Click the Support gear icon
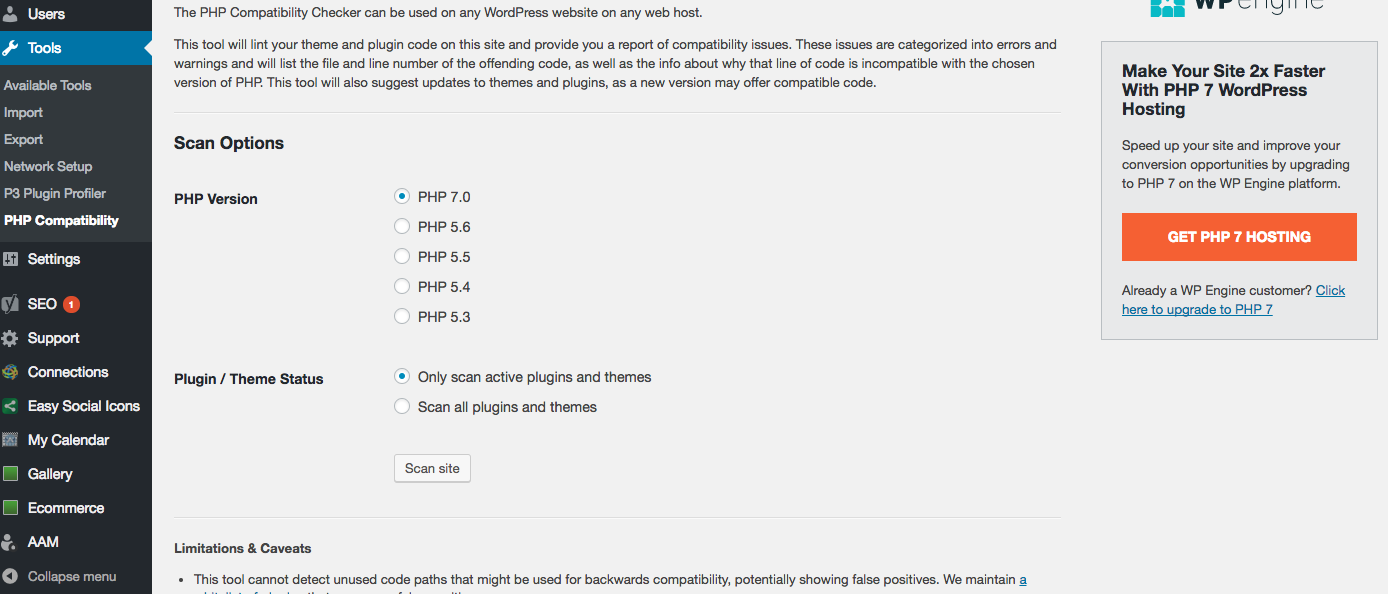The height and width of the screenshot is (594, 1388). pyautogui.click(x=10, y=338)
